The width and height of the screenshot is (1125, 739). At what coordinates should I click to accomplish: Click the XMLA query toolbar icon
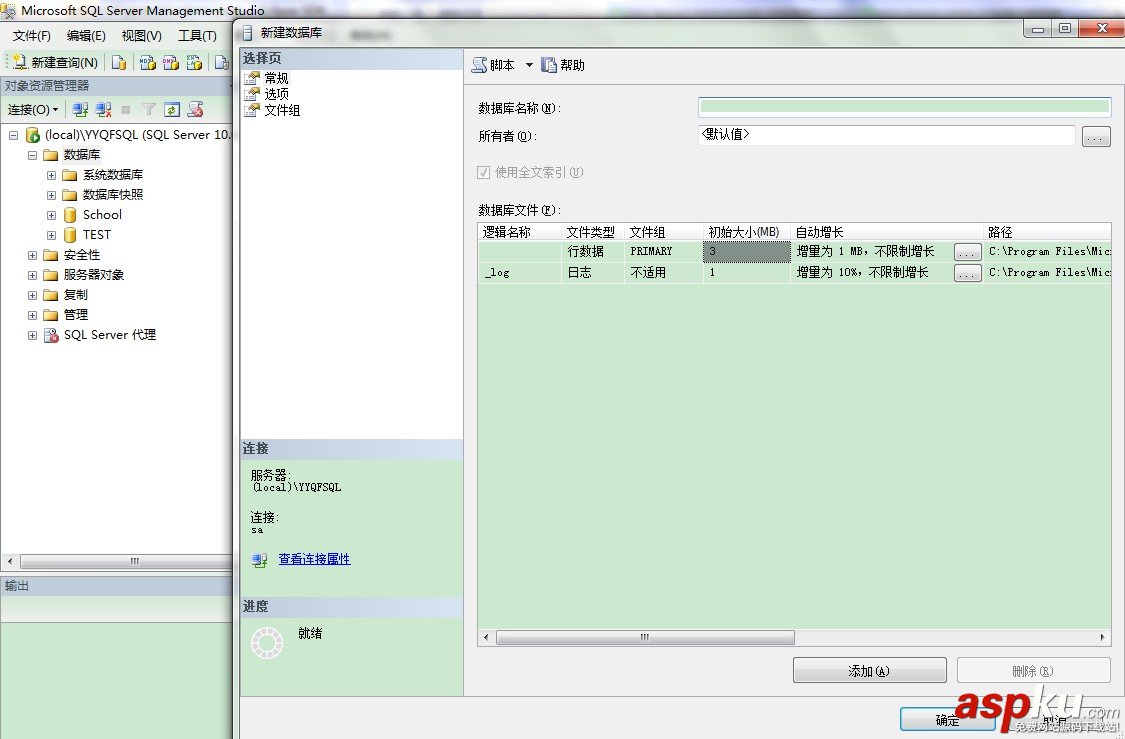tap(194, 62)
